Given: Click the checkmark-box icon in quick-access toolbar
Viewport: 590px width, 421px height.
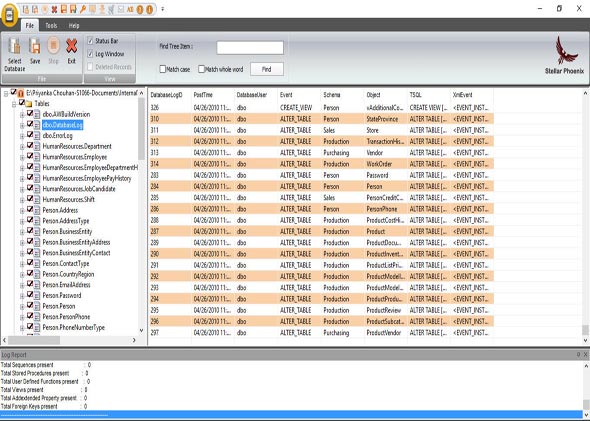Looking at the screenshot, I should [121, 9].
